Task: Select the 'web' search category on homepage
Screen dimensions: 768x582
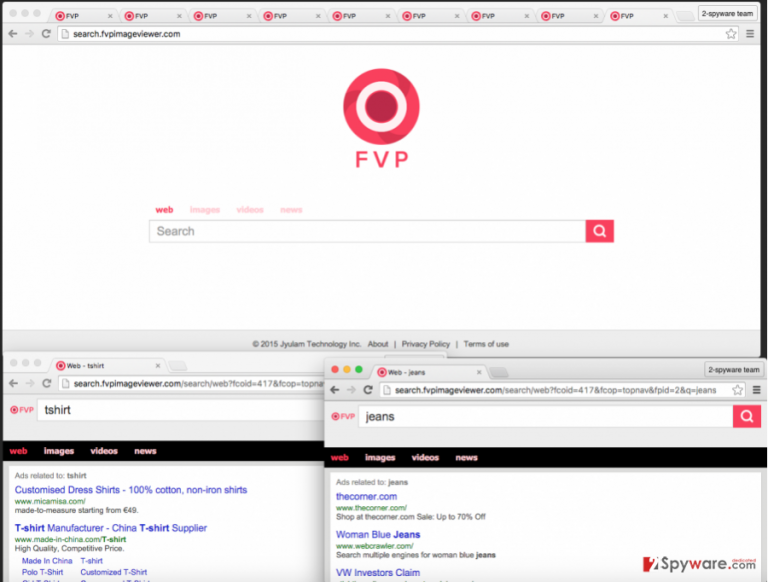Action: [x=164, y=210]
